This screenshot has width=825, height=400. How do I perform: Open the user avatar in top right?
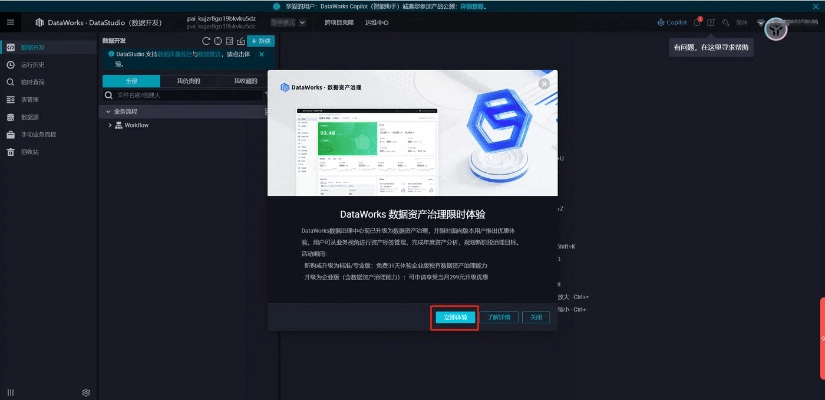[776, 31]
